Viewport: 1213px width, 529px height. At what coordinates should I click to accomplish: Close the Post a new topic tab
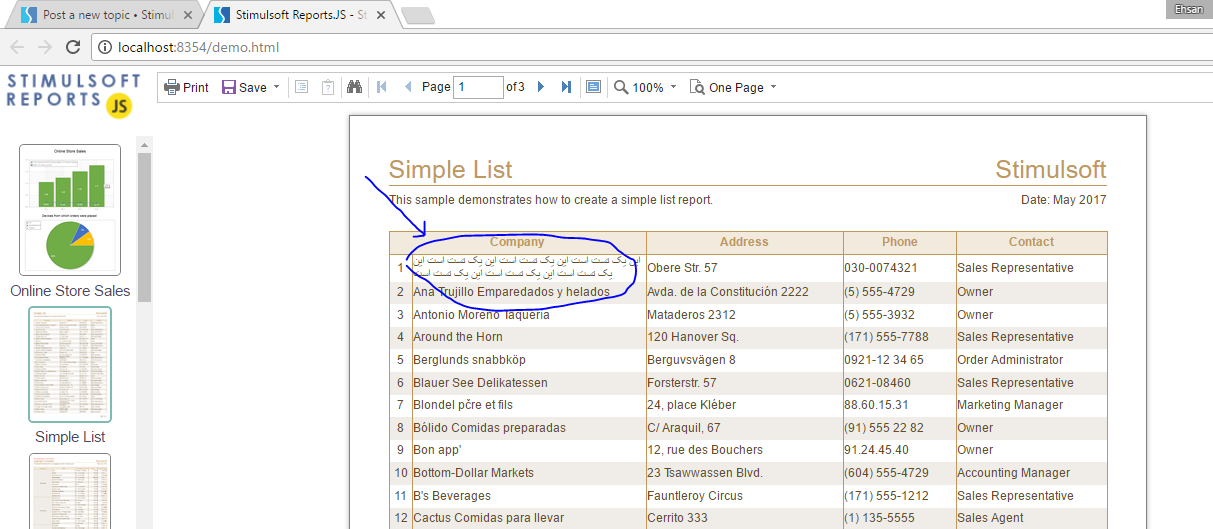(187, 16)
